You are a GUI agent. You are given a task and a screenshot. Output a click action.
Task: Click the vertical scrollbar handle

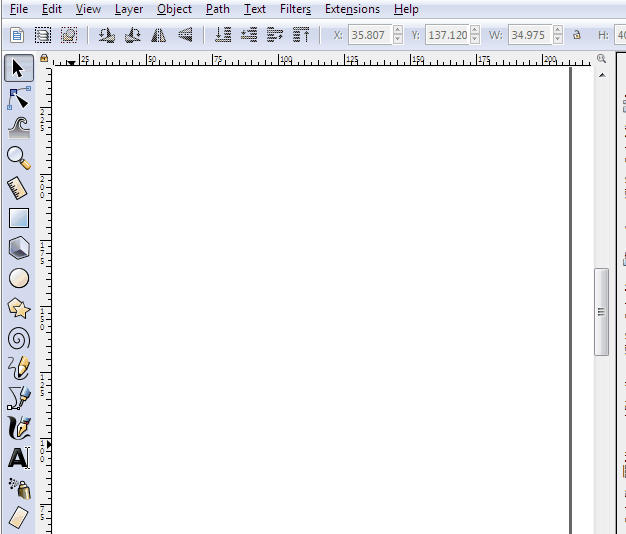[601, 311]
